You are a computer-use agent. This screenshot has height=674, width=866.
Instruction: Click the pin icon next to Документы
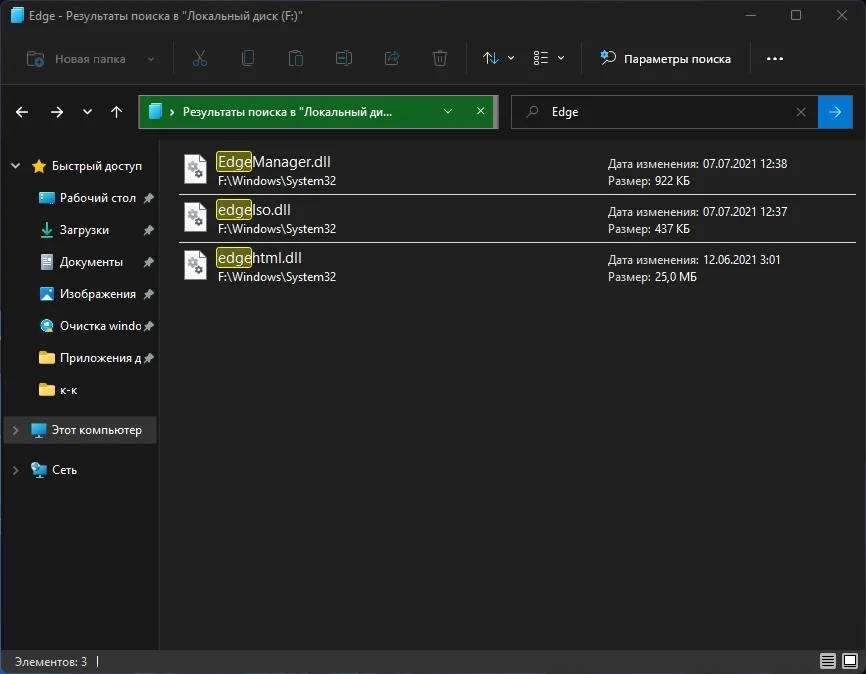[149, 262]
